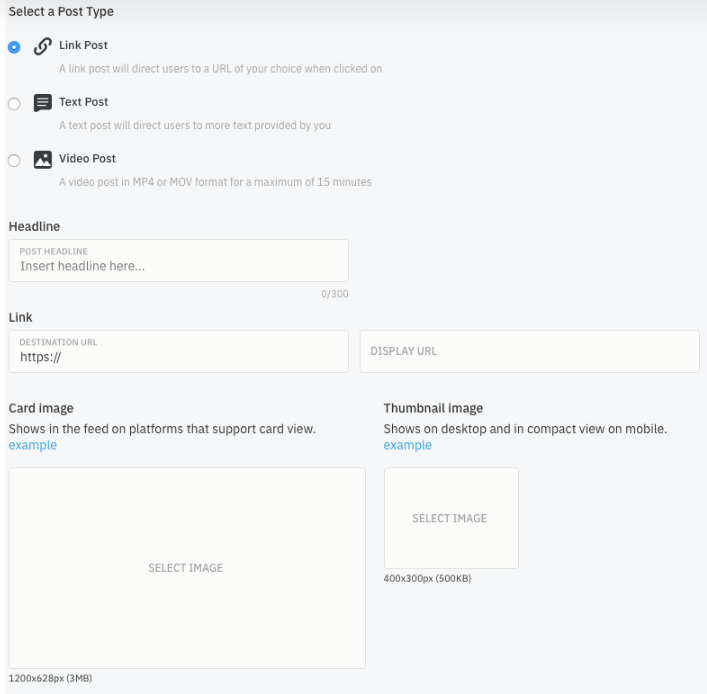This screenshot has width=707, height=694.
Task: Click the Video Post picture icon
Action: tap(42, 159)
